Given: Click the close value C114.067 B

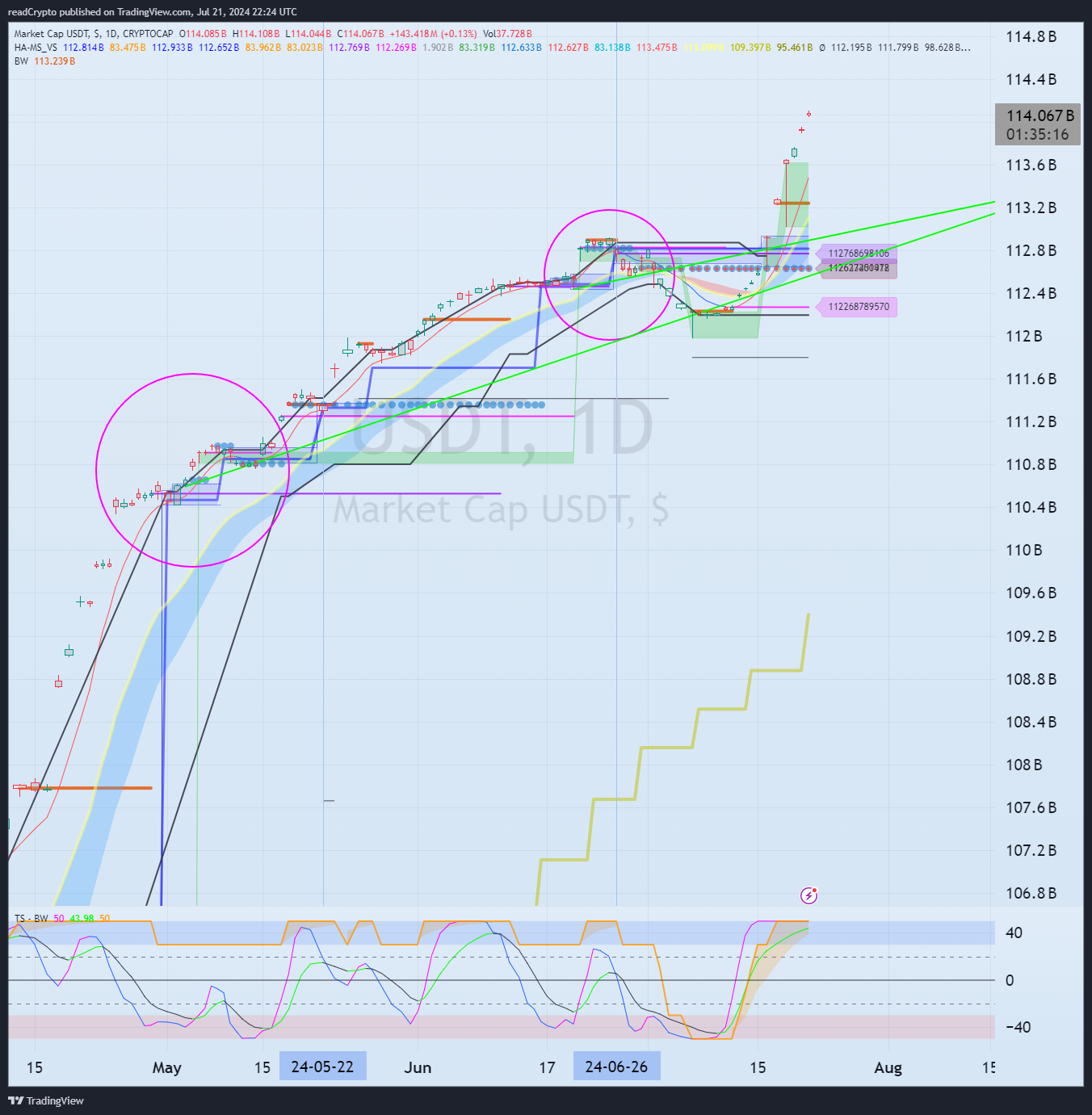Looking at the screenshot, I should (360, 34).
